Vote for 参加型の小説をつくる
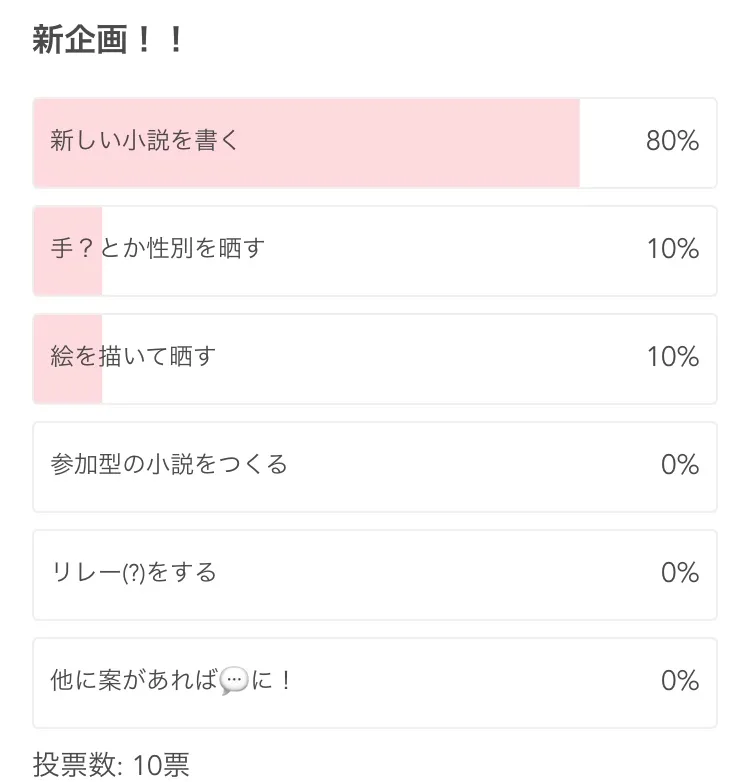Image resolution: width=750 pixels, height=782 pixels. (x=169, y=465)
